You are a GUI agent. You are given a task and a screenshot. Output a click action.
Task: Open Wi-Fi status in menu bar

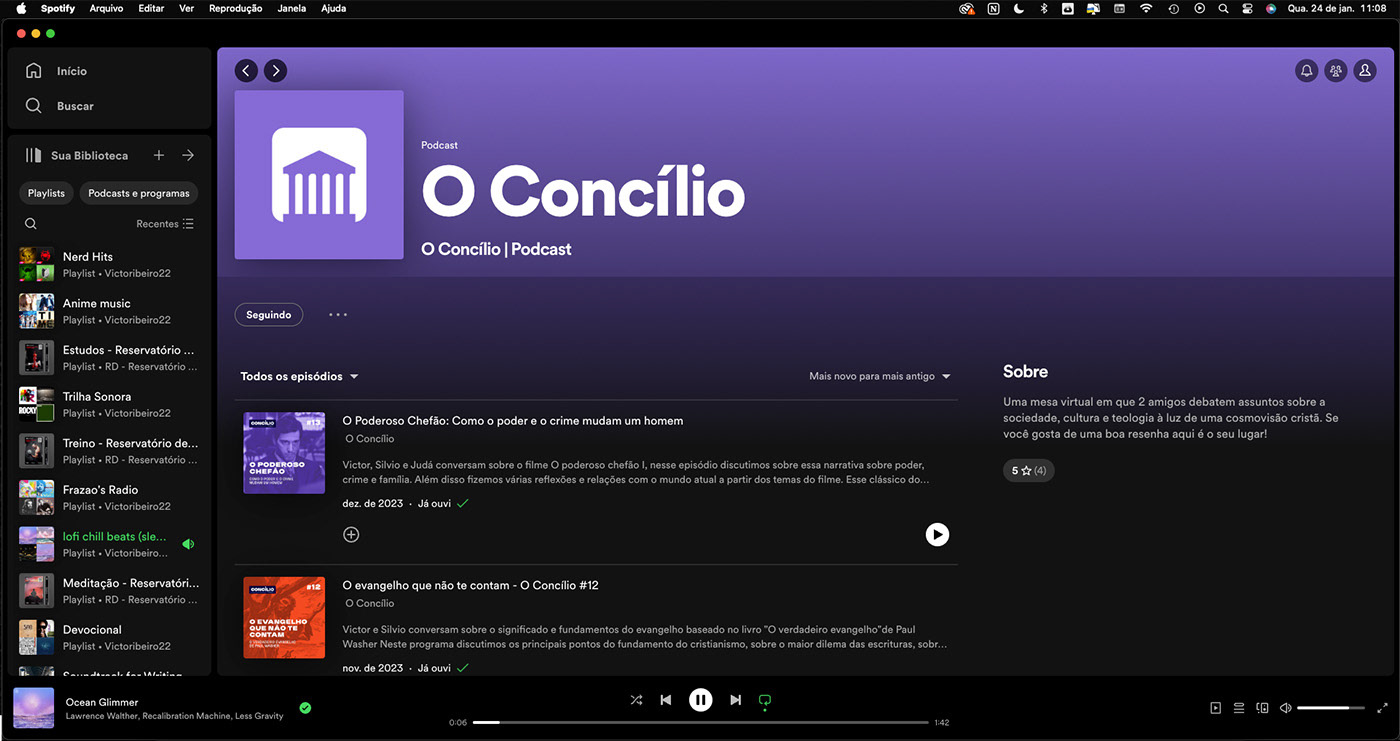click(1146, 8)
